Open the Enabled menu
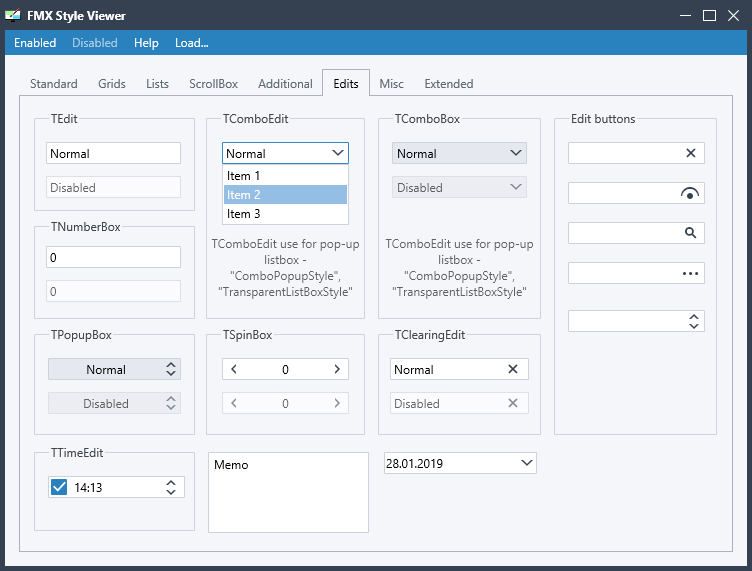This screenshot has height=571, width=752. pos(35,43)
